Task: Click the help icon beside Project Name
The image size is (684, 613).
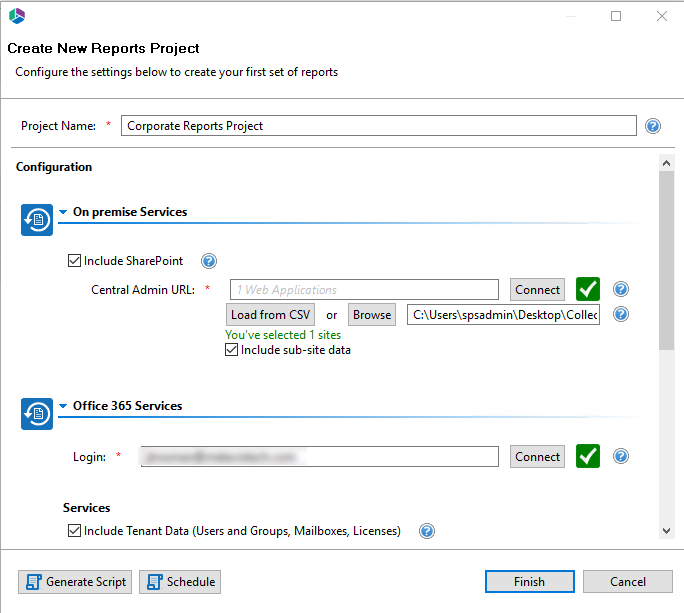Action: point(653,126)
